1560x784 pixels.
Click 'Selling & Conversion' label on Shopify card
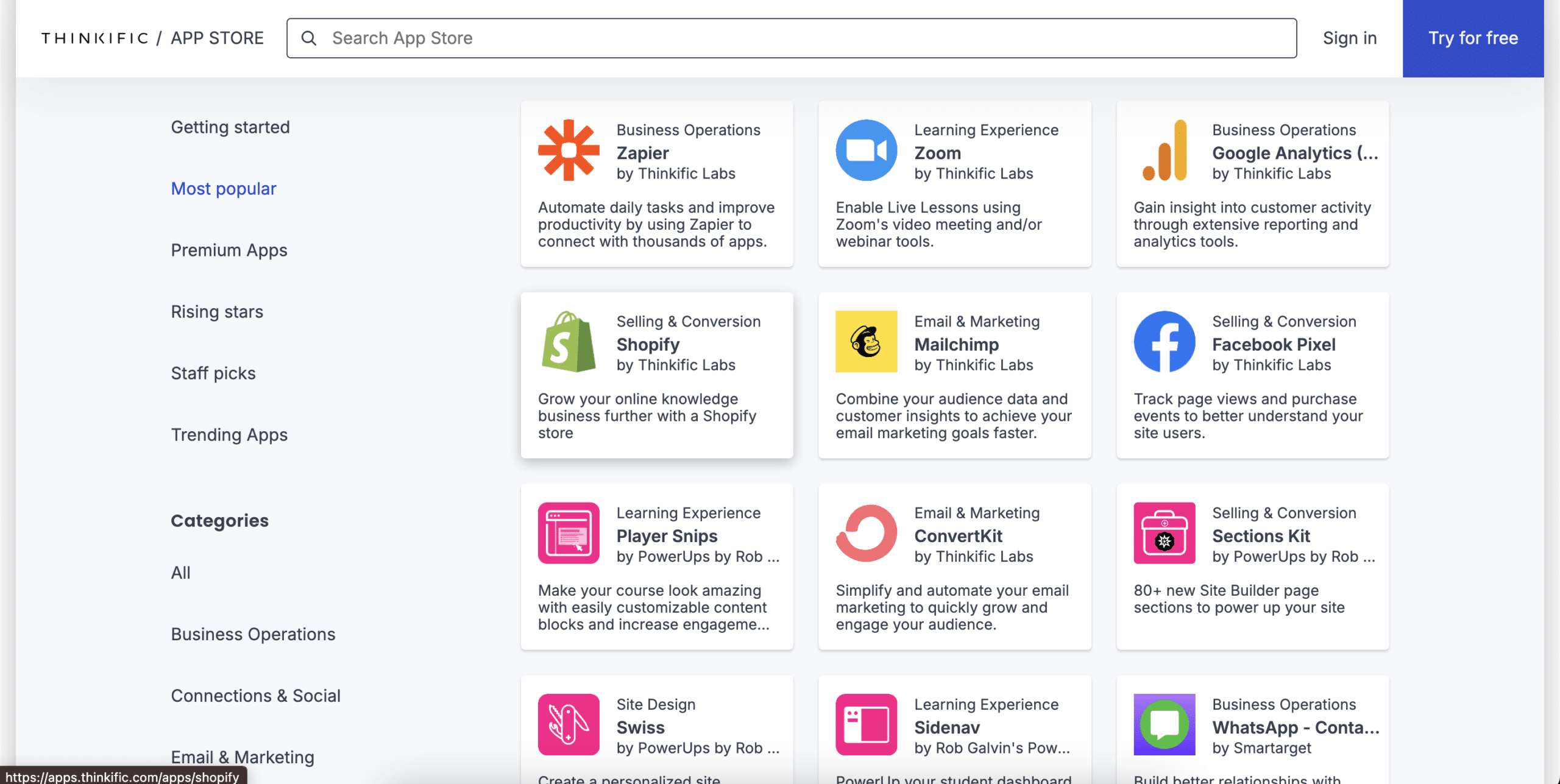point(688,321)
